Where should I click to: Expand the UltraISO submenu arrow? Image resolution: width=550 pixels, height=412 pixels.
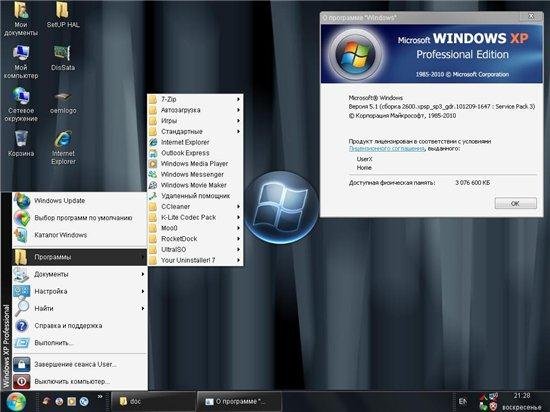(238, 250)
